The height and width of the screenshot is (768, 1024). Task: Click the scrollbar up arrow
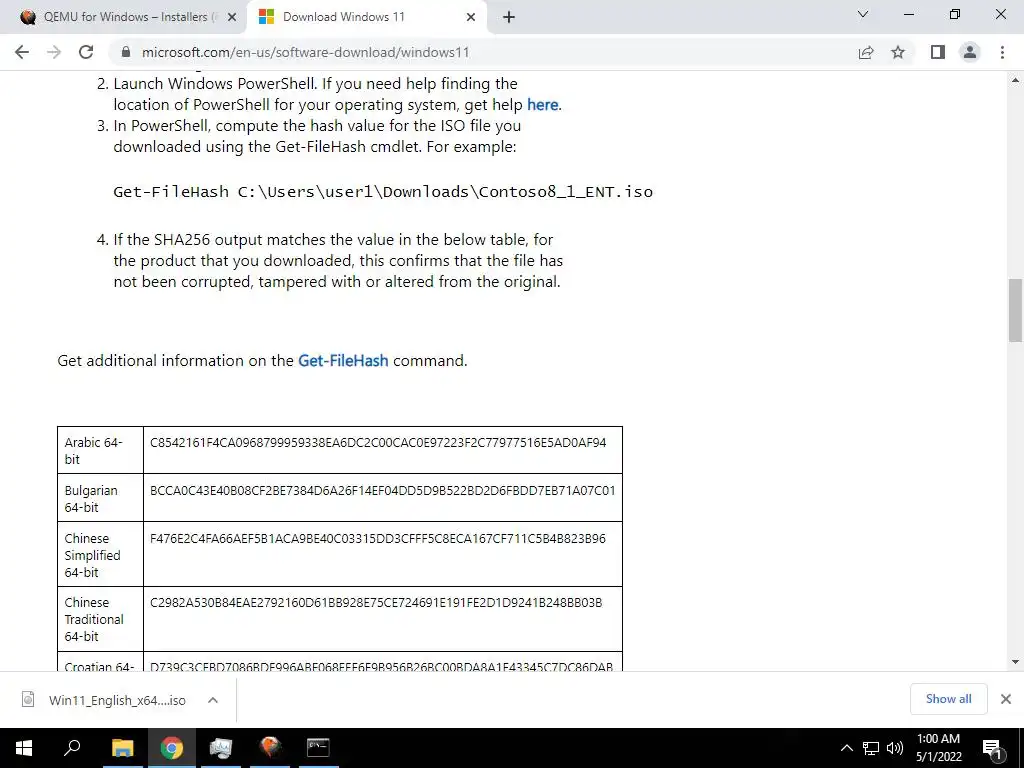pyautogui.click(x=1015, y=80)
